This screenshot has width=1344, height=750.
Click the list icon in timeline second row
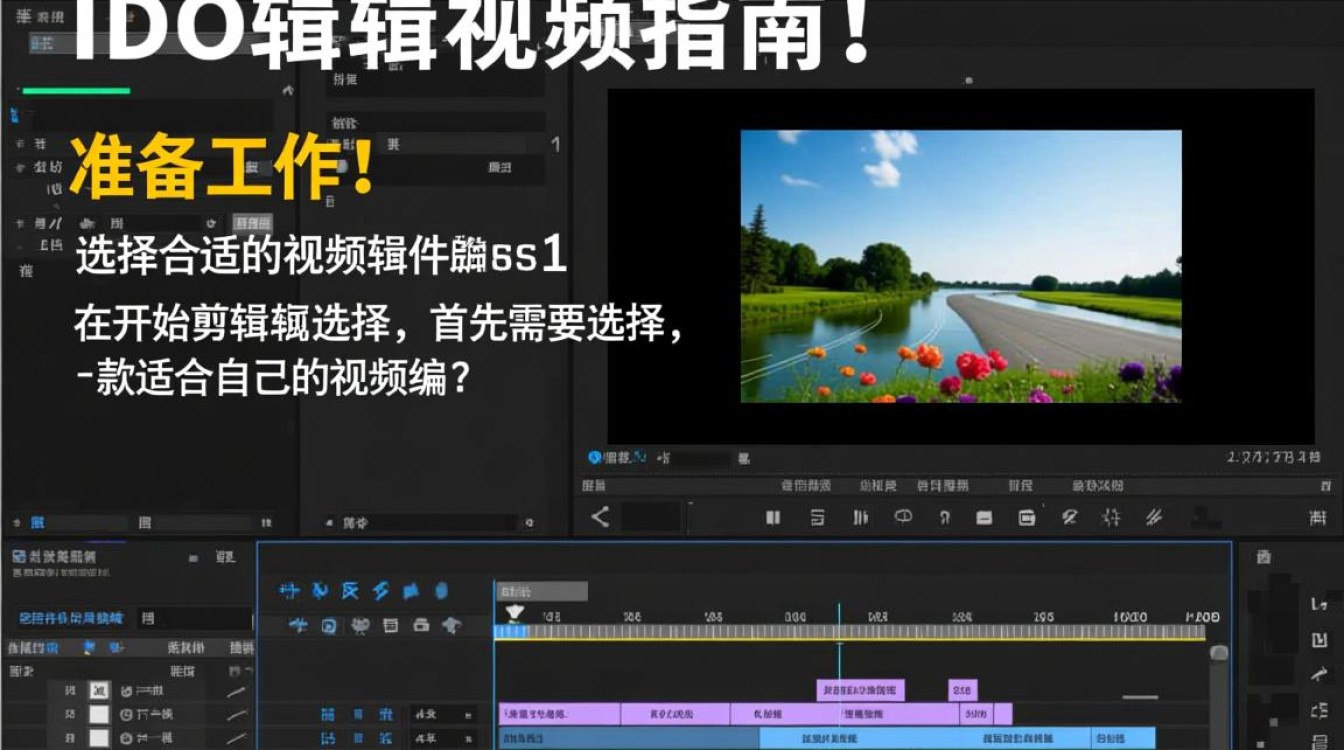coord(391,626)
